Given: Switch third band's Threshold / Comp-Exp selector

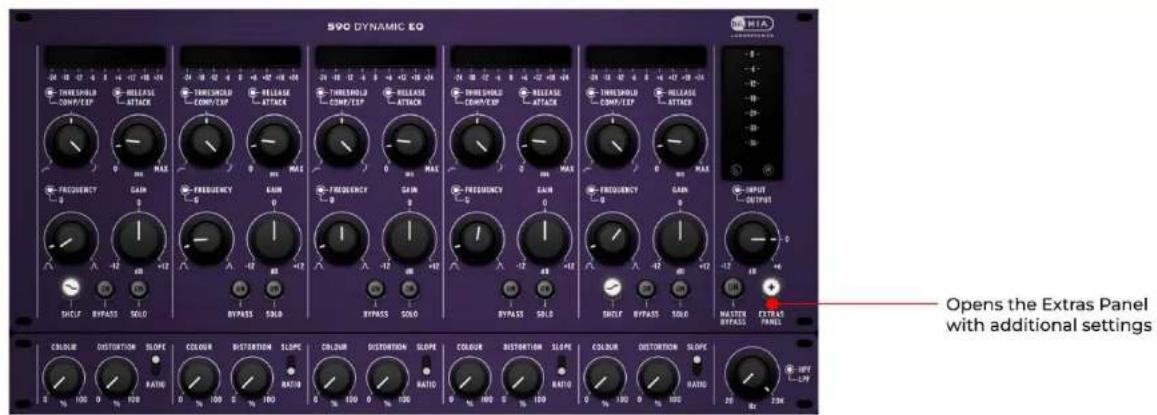Looking at the screenshot, I should coord(321,93).
